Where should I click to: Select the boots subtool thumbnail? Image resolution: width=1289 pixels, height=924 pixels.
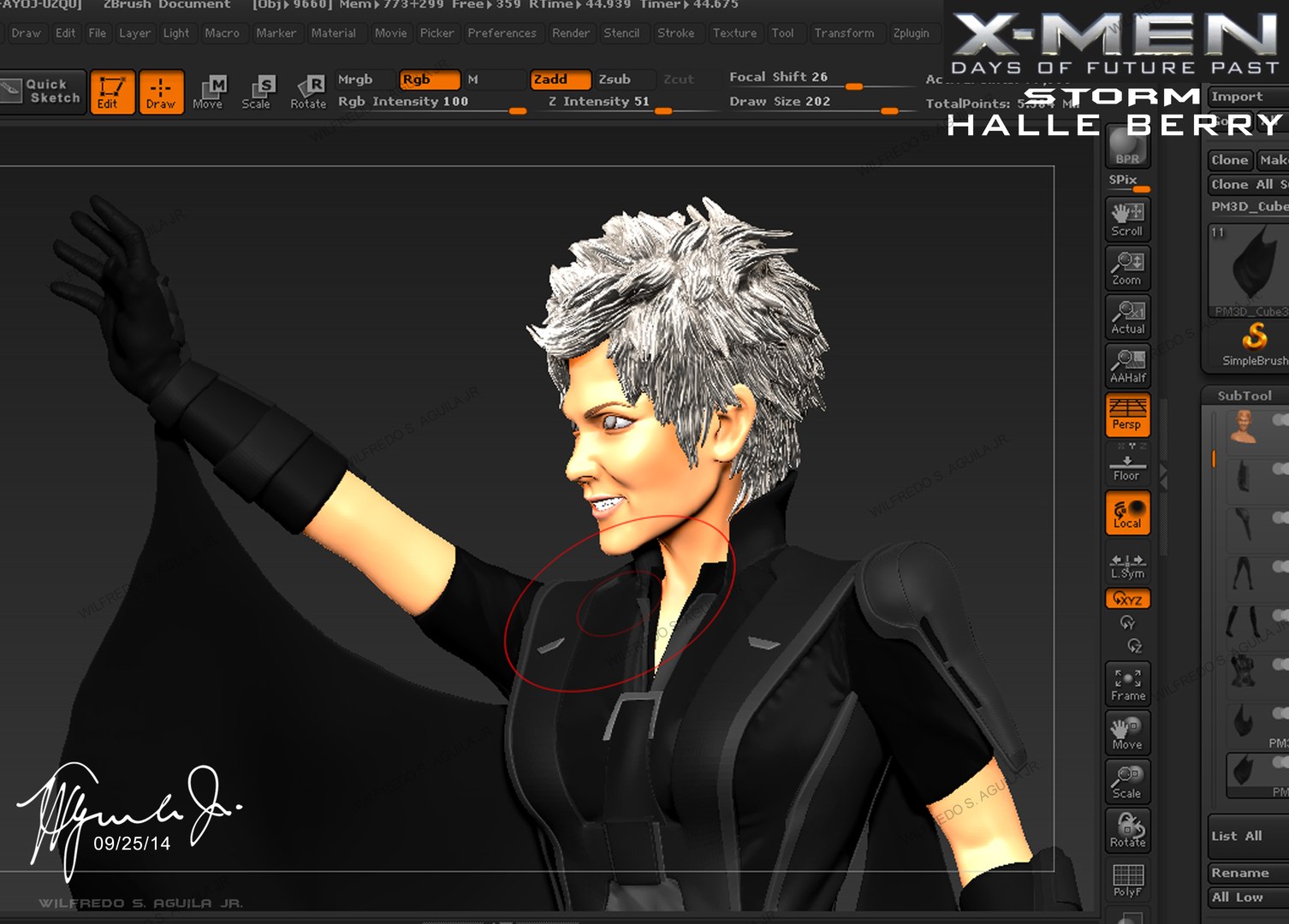coord(1243,621)
